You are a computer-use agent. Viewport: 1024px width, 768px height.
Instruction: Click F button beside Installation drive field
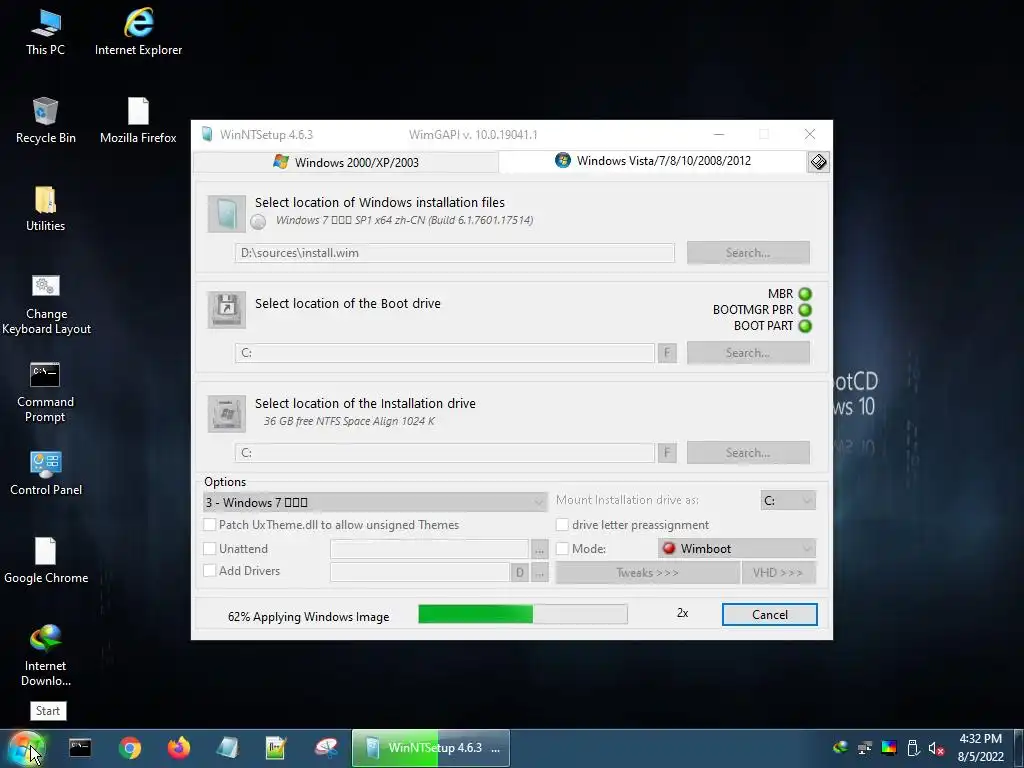667,453
